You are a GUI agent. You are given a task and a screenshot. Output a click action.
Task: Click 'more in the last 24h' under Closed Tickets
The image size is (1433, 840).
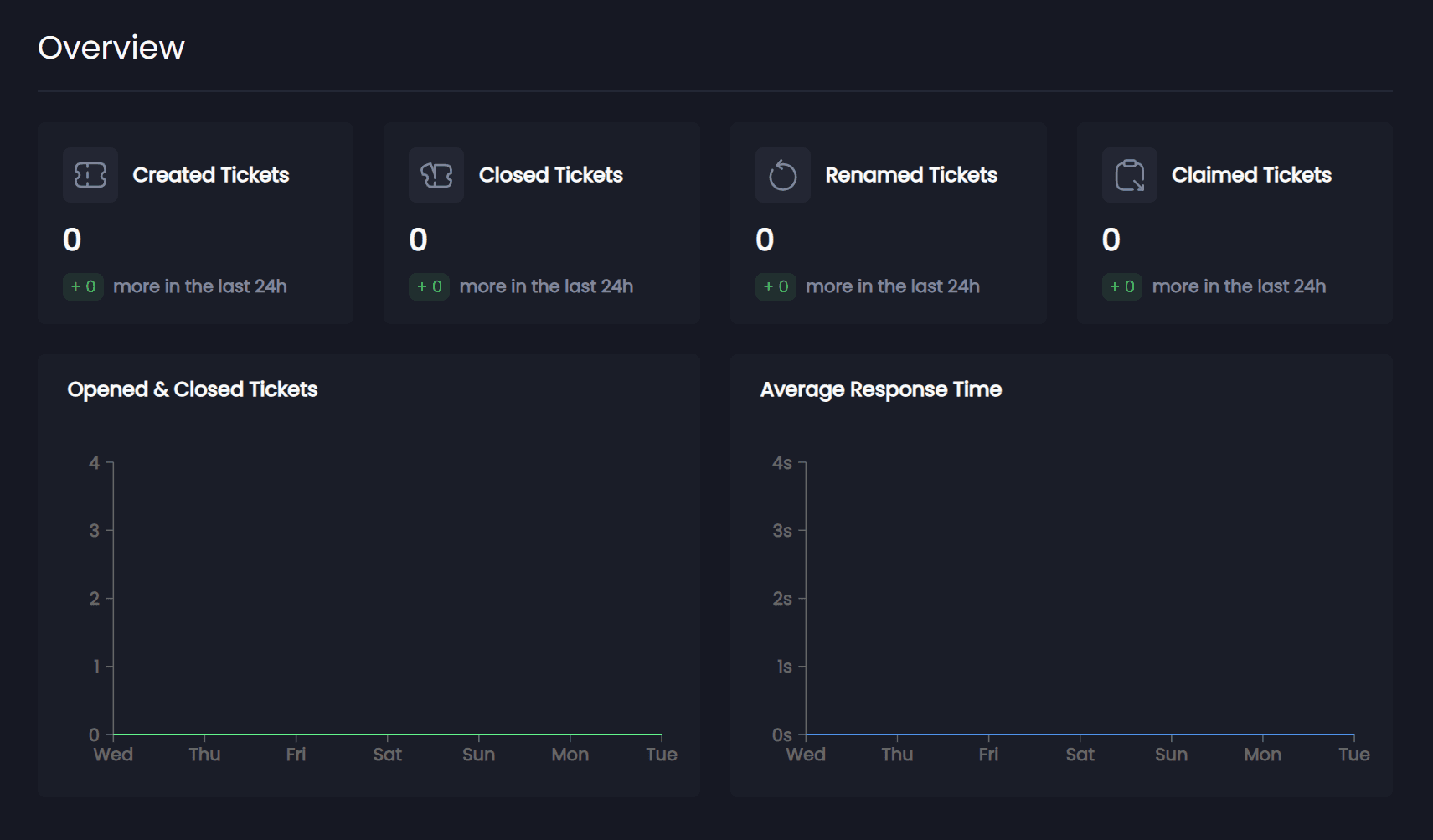click(547, 286)
